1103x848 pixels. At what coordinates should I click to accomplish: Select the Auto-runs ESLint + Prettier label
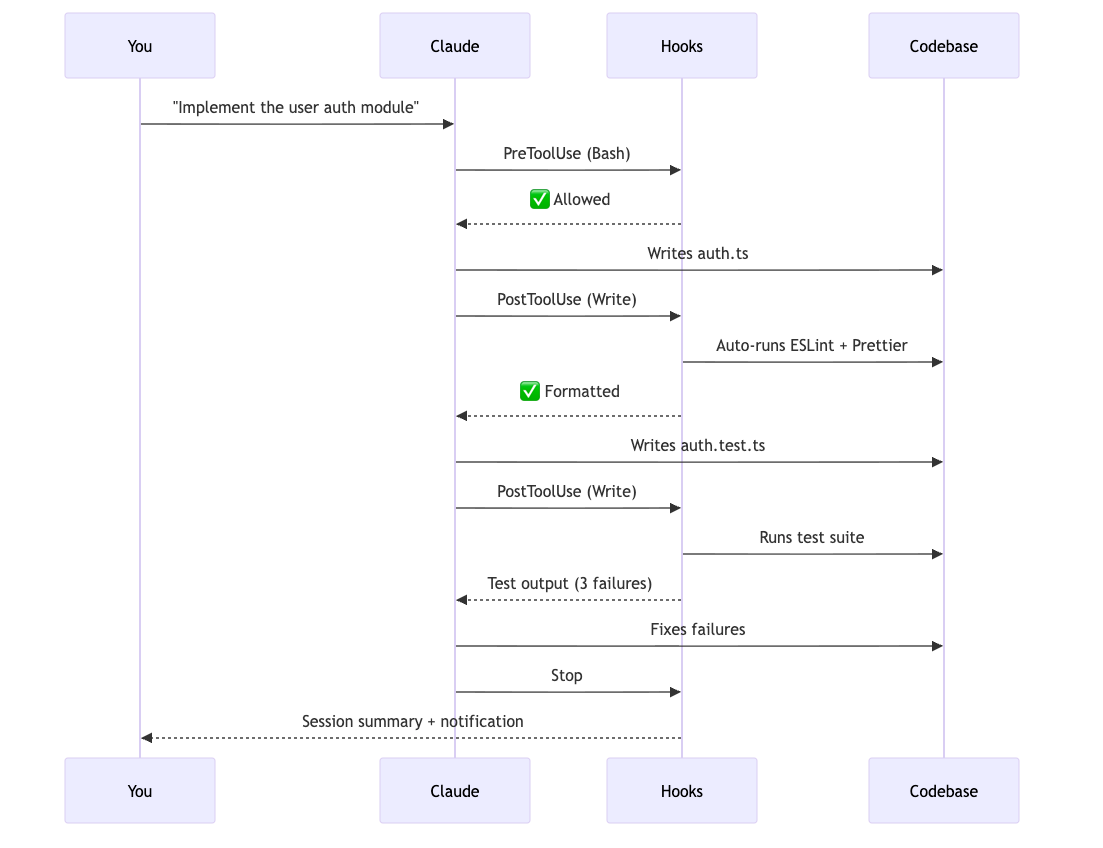click(812, 346)
